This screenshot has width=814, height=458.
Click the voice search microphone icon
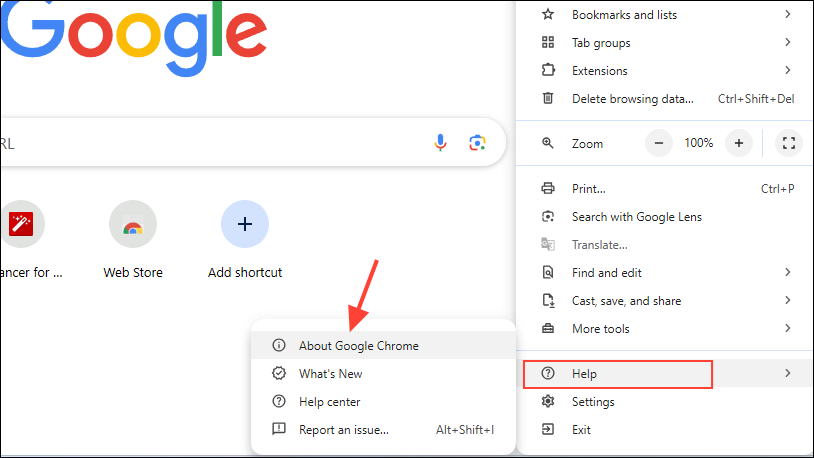[440, 143]
